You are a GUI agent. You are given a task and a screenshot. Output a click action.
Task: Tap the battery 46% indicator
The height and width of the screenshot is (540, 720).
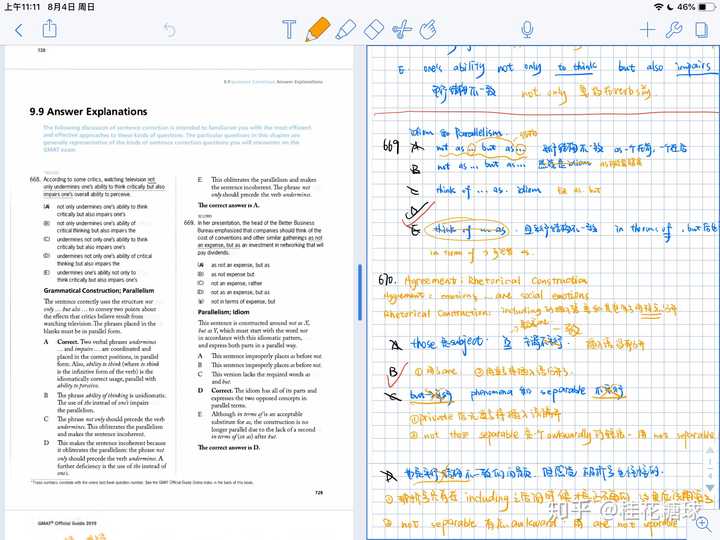[696, 7]
